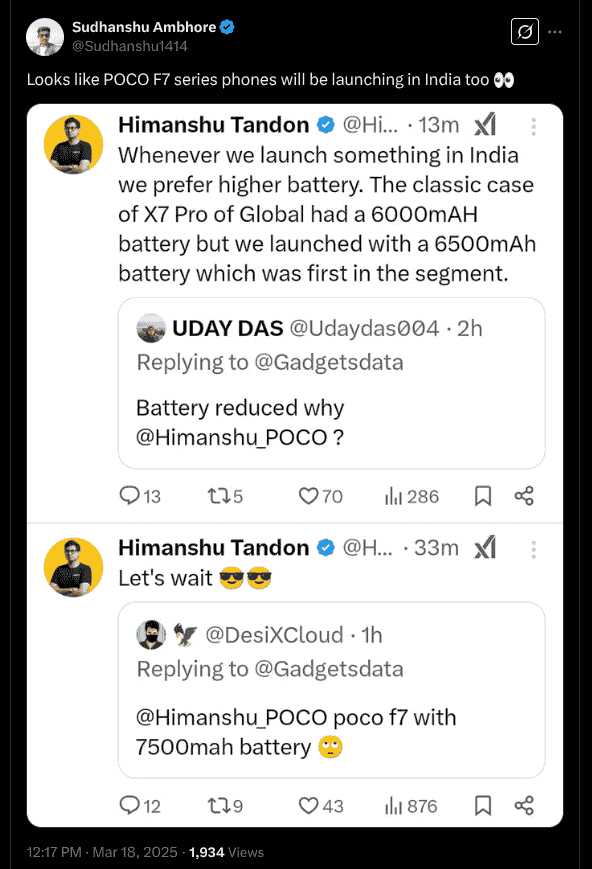Viewport: 592px width, 869px height.
Task: Like Himanshu's battery tweet
Action: click(311, 495)
